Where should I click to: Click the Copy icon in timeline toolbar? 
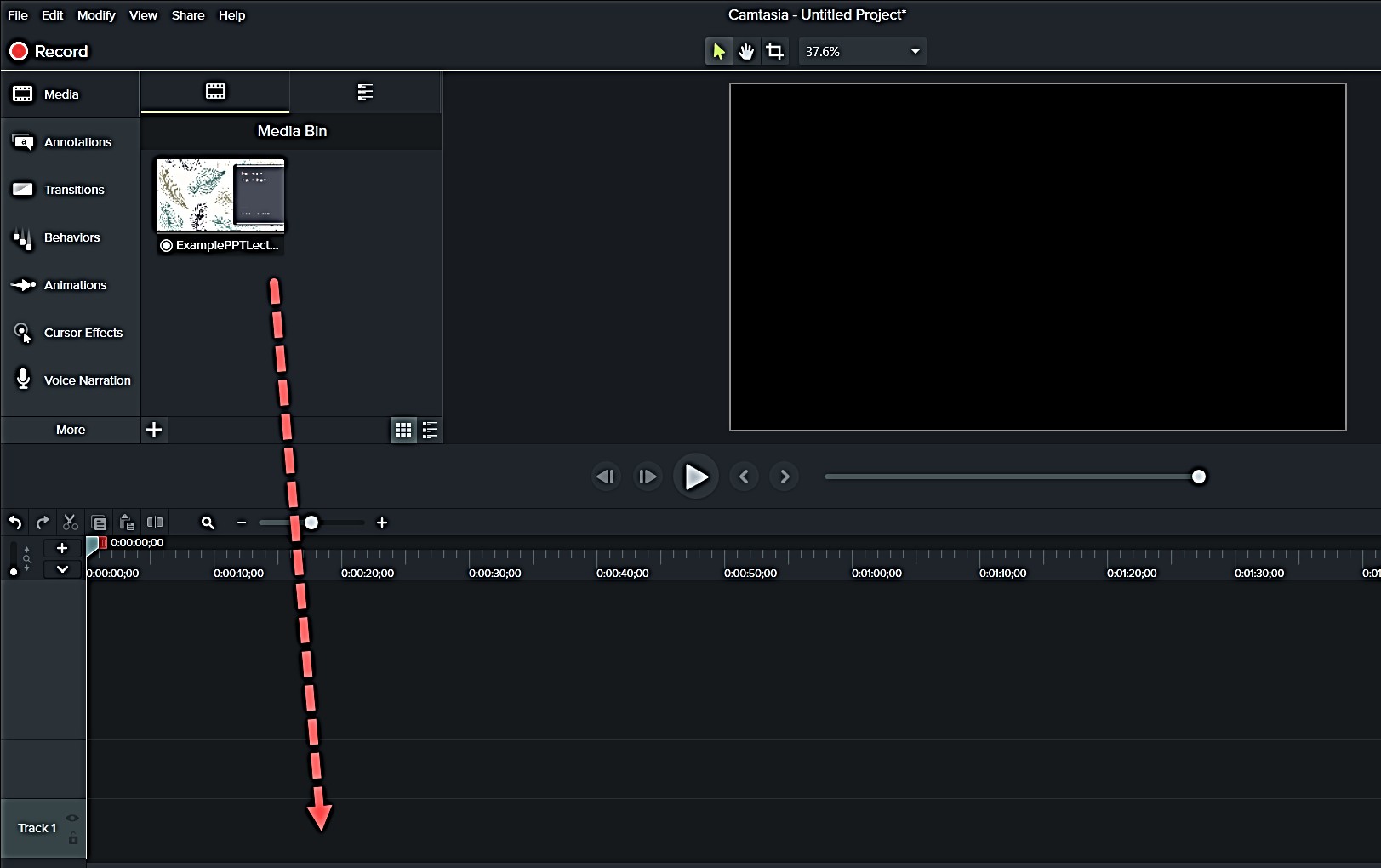coord(100,523)
